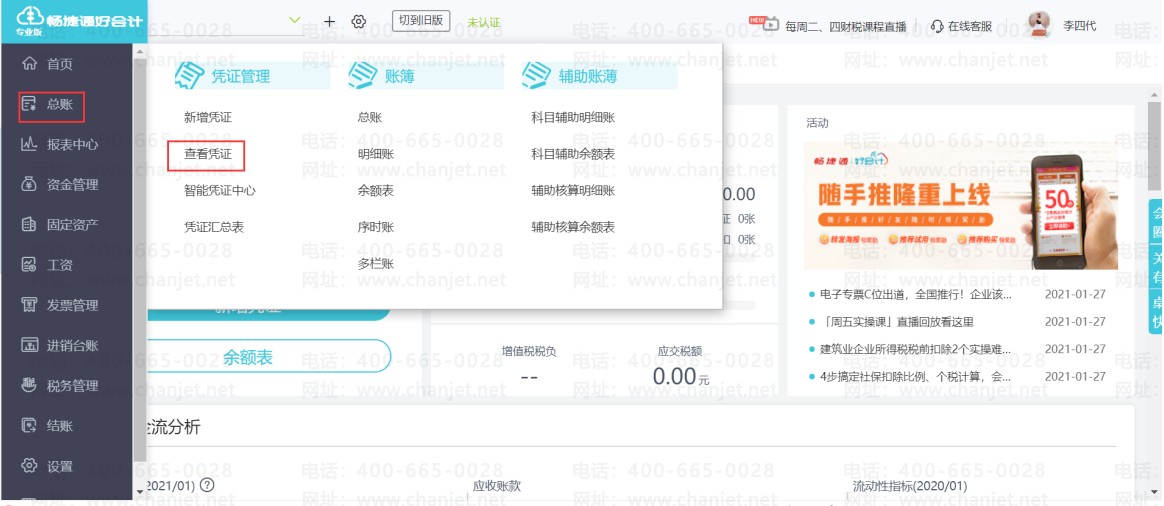The height and width of the screenshot is (506, 1164).
Task: Expand the green company dropdown arrow
Action: [295, 20]
